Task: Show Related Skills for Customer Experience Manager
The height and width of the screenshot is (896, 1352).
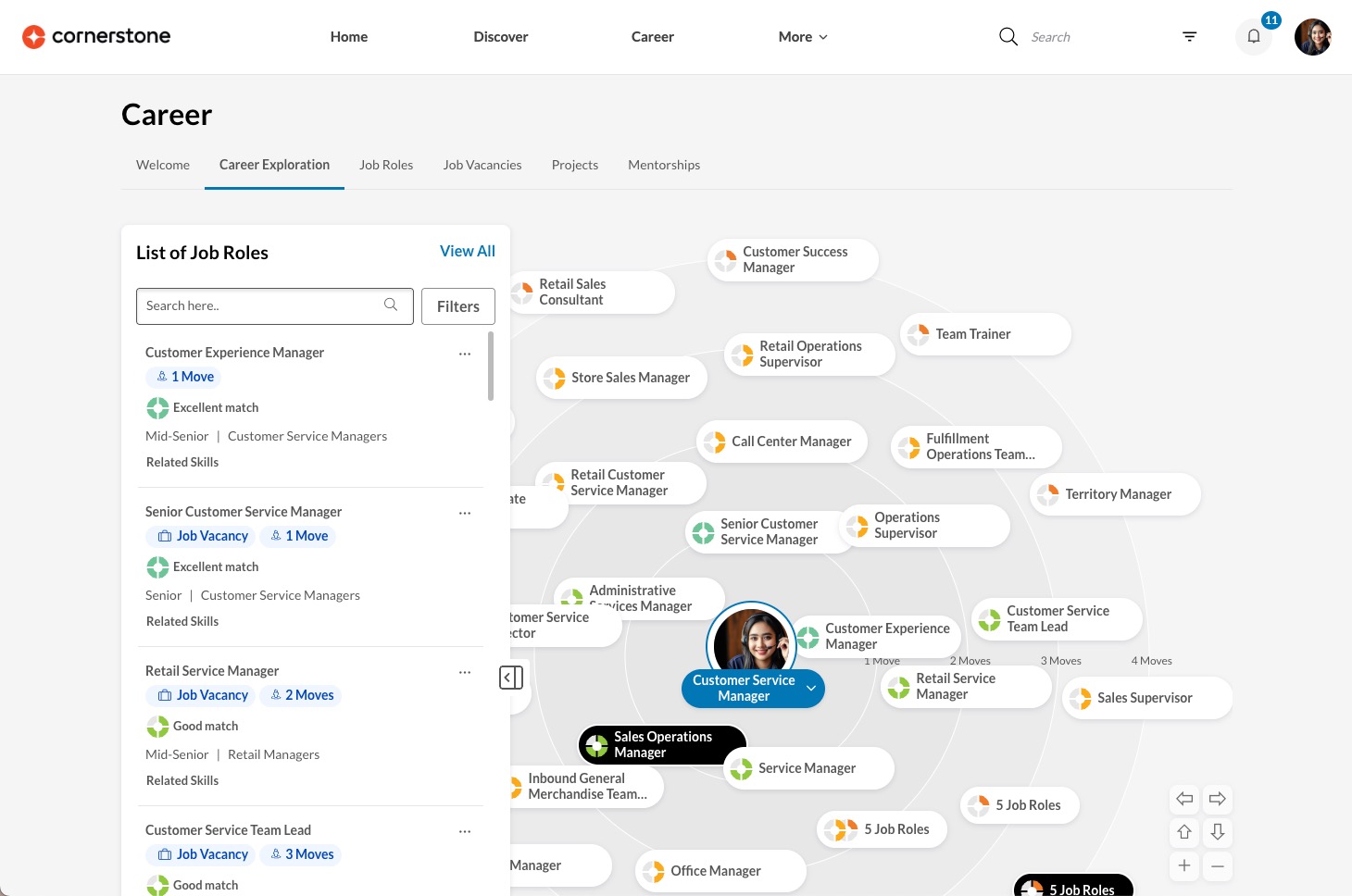Action: pyautogui.click(x=182, y=462)
